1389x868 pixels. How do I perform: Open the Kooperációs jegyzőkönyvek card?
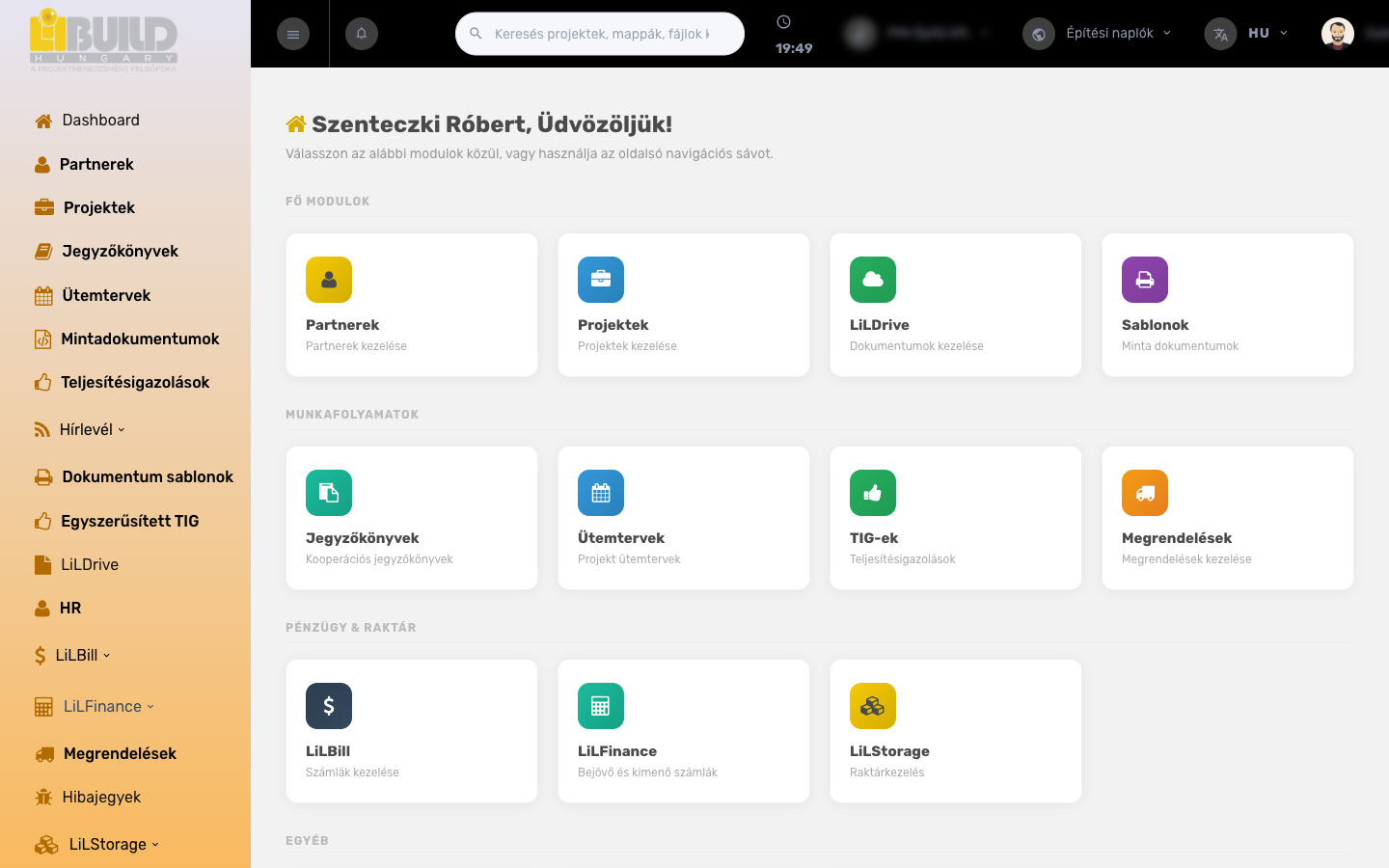pos(412,518)
